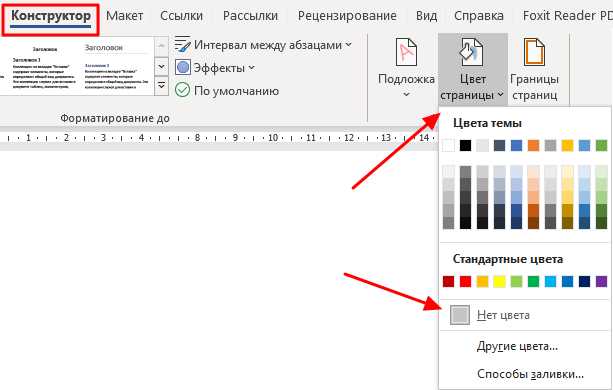
Task: Click the Эффекты circle icon
Action: coord(183,68)
